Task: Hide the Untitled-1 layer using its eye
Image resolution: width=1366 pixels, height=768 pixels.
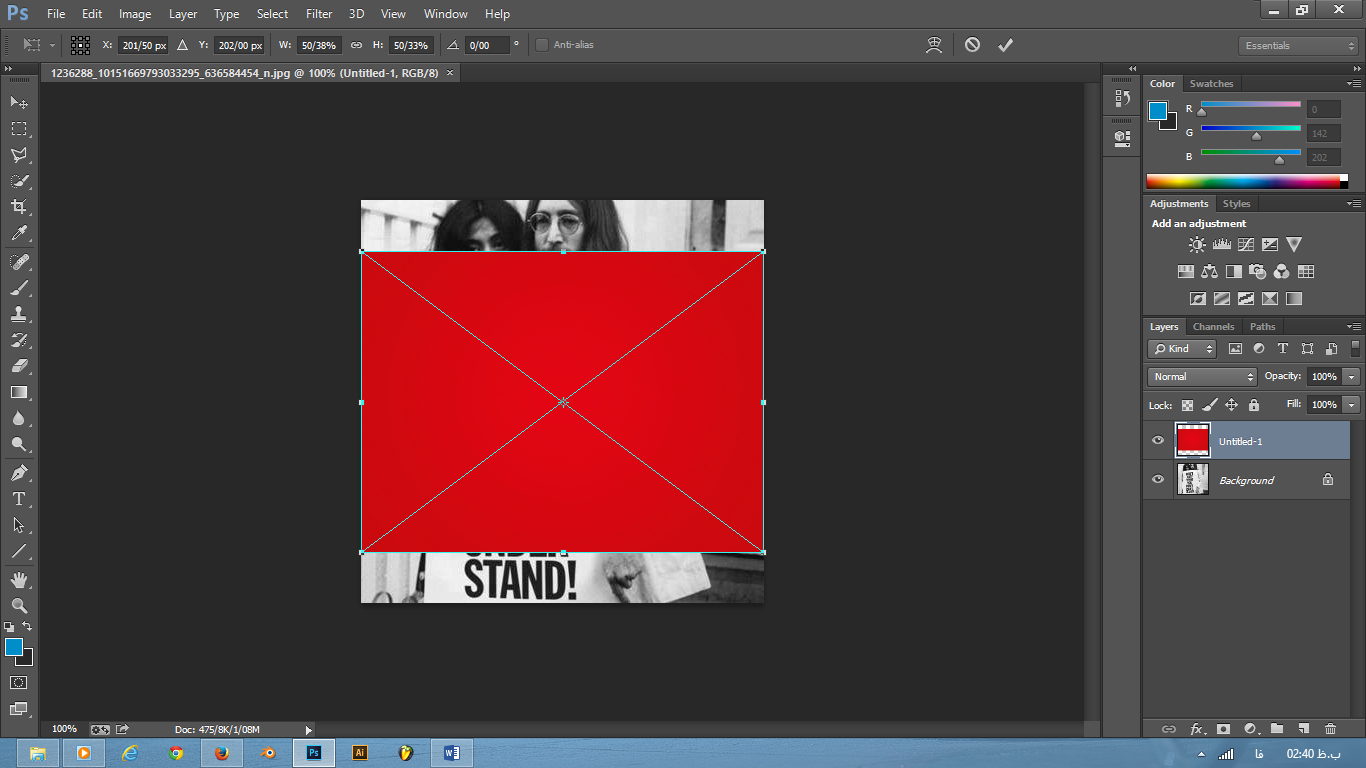Action: point(1158,441)
